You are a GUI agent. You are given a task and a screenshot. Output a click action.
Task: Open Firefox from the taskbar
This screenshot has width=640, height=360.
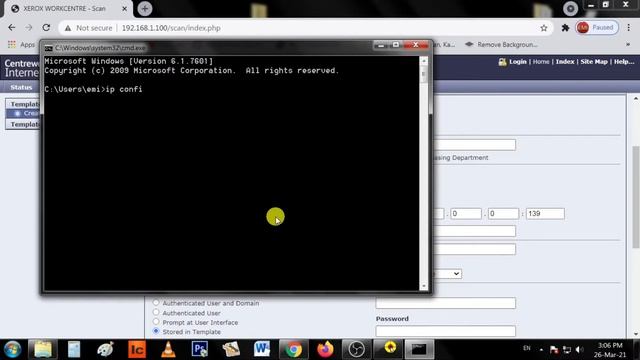click(325, 349)
